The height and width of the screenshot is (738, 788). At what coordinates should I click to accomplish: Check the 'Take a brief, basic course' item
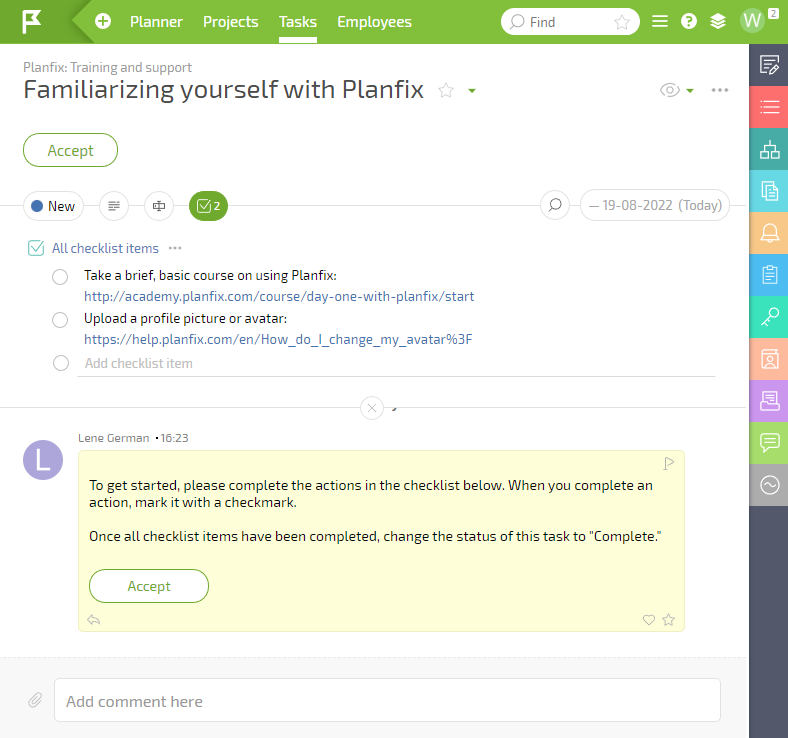[60, 277]
